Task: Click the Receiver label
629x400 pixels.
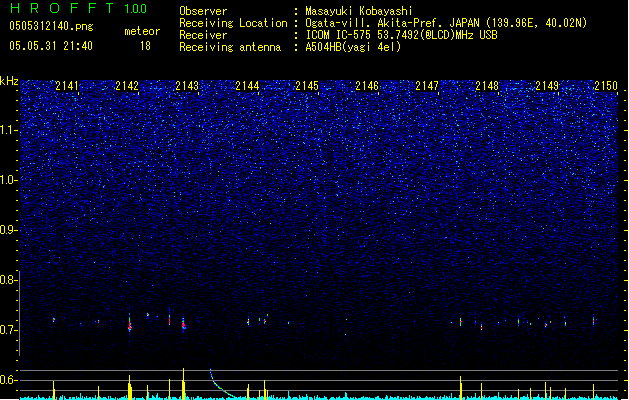Action: click(203, 35)
